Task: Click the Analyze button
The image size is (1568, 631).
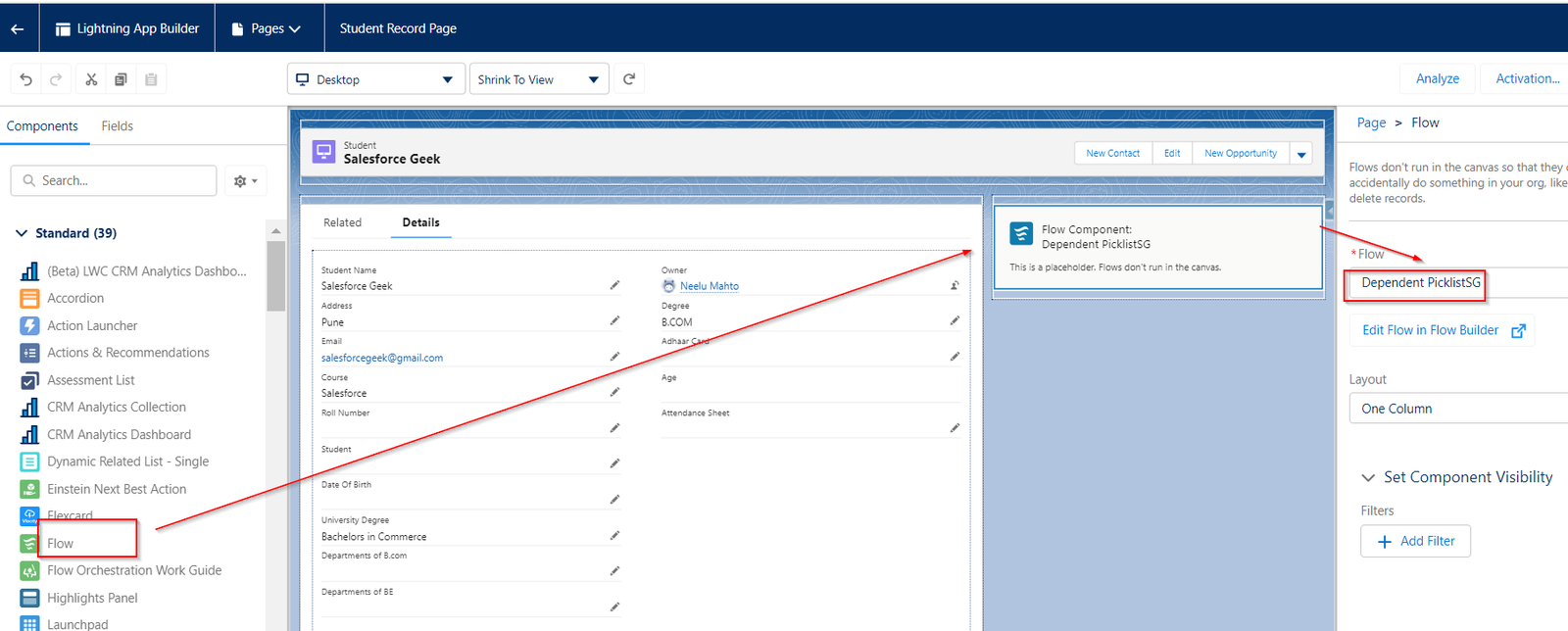Action: (1437, 78)
